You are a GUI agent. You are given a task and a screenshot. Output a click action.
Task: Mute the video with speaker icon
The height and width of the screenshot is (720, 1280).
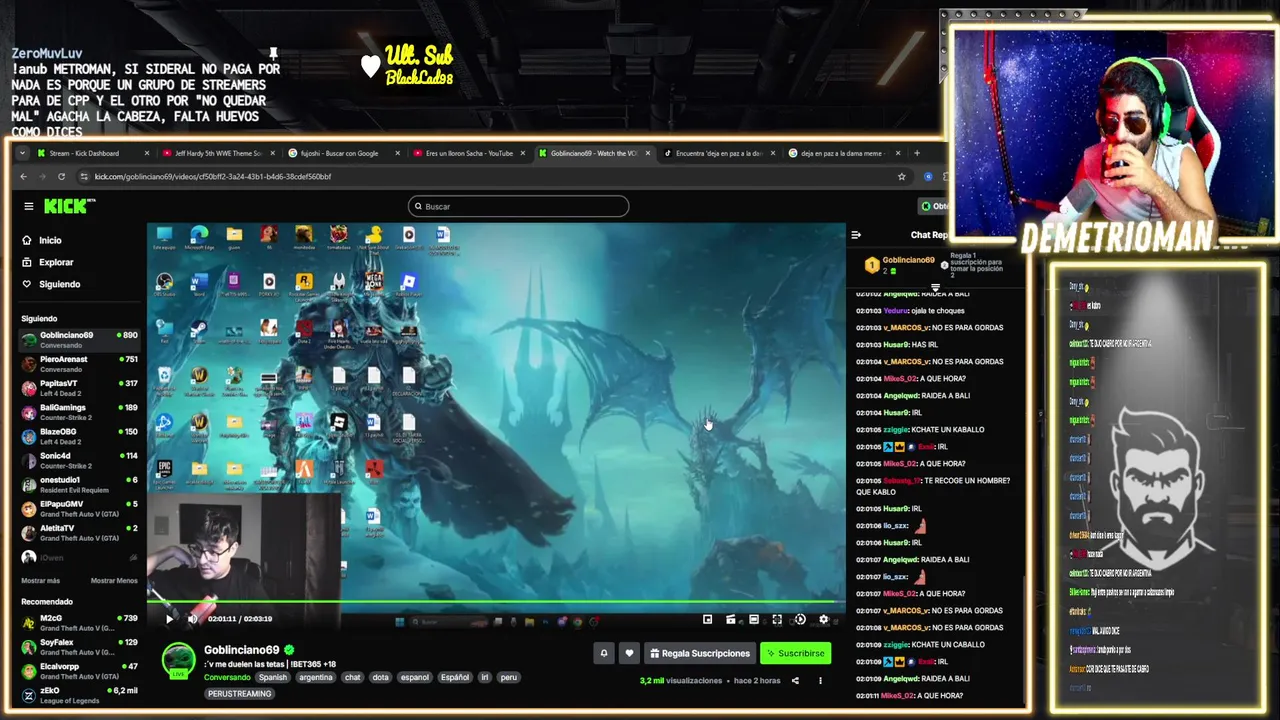tap(192, 620)
